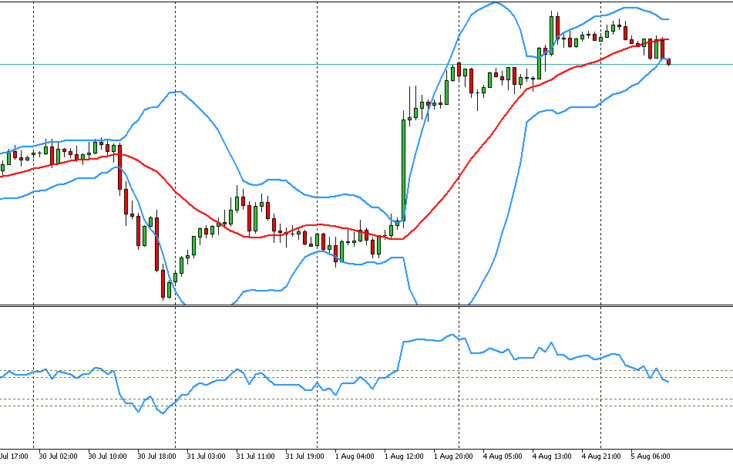Click the 4 Aug 13:00 time label
The width and height of the screenshot is (733, 465).
[x=552, y=456]
